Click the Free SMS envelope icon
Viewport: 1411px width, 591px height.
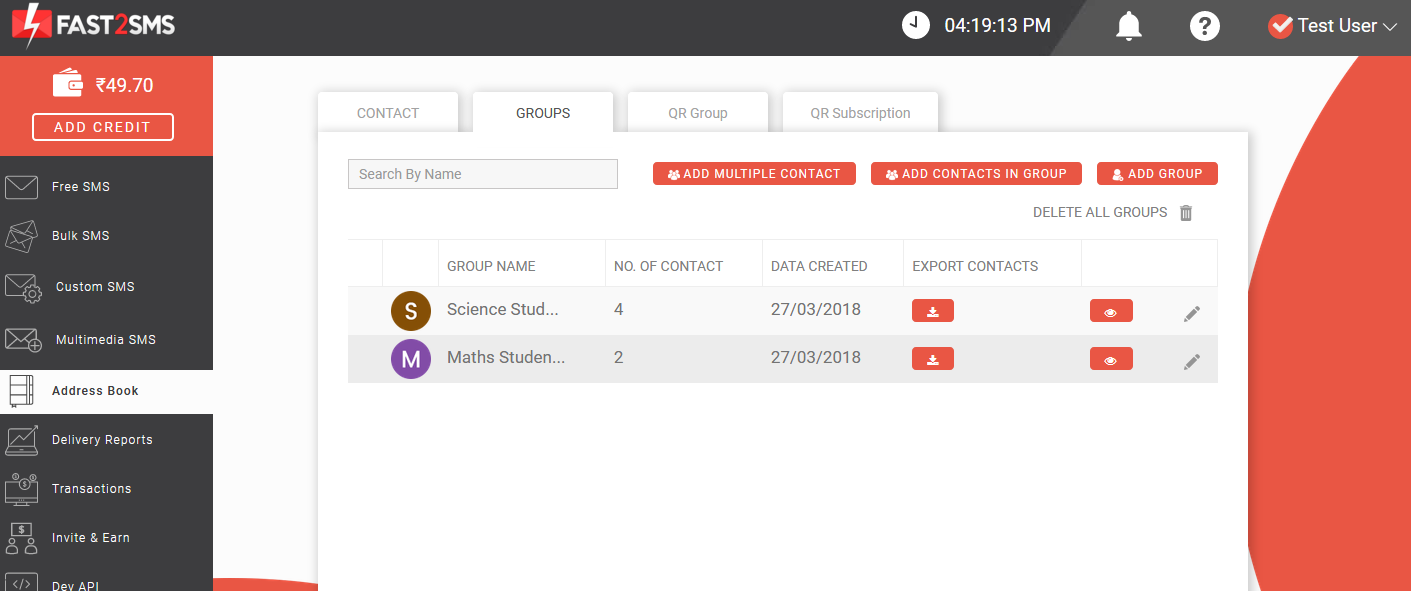click(21, 187)
